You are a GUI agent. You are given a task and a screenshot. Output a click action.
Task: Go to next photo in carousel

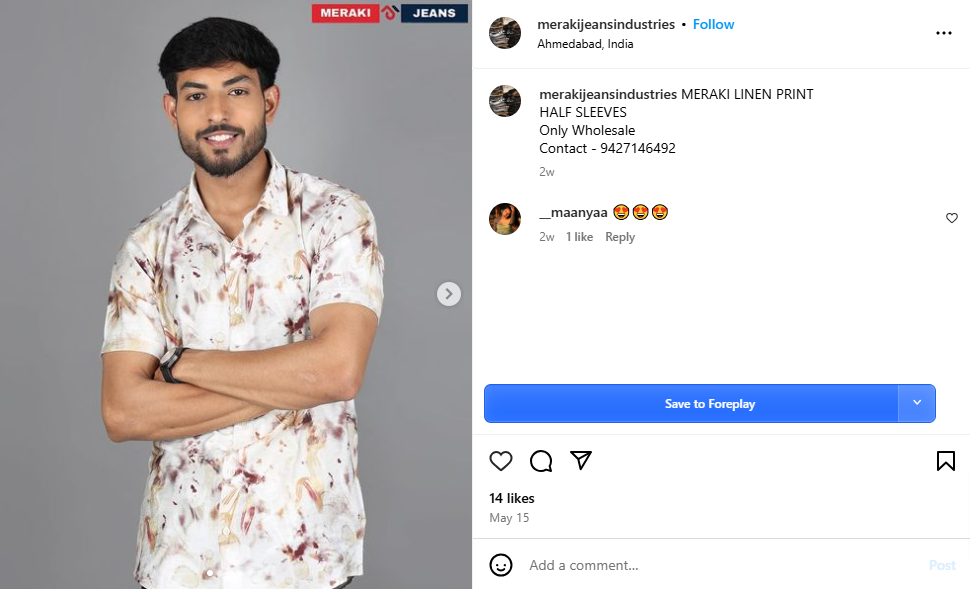click(449, 294)
